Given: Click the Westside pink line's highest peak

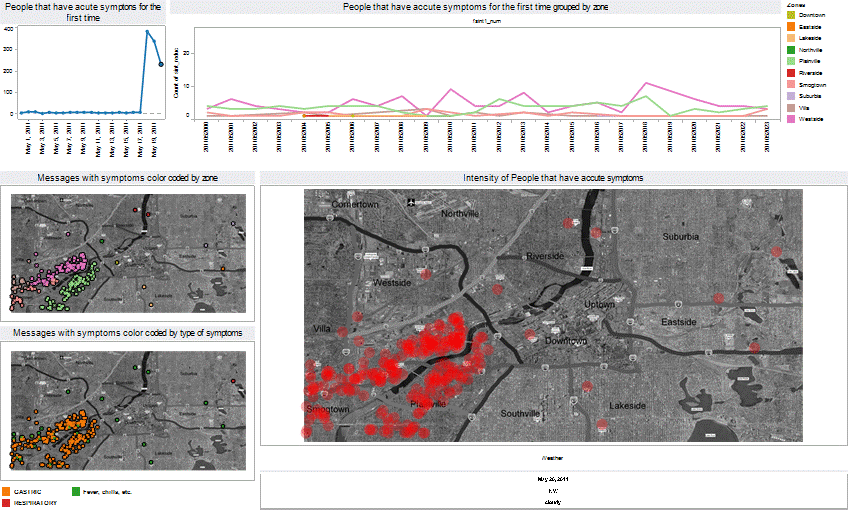Looking at the screenshot, I should [645, 83].
